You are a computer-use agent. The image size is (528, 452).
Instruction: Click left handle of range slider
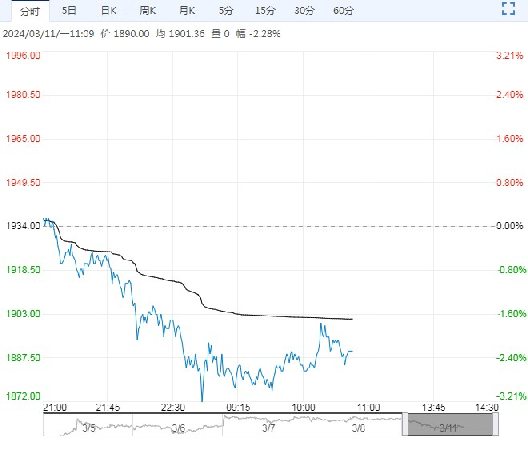coord(405,424)
